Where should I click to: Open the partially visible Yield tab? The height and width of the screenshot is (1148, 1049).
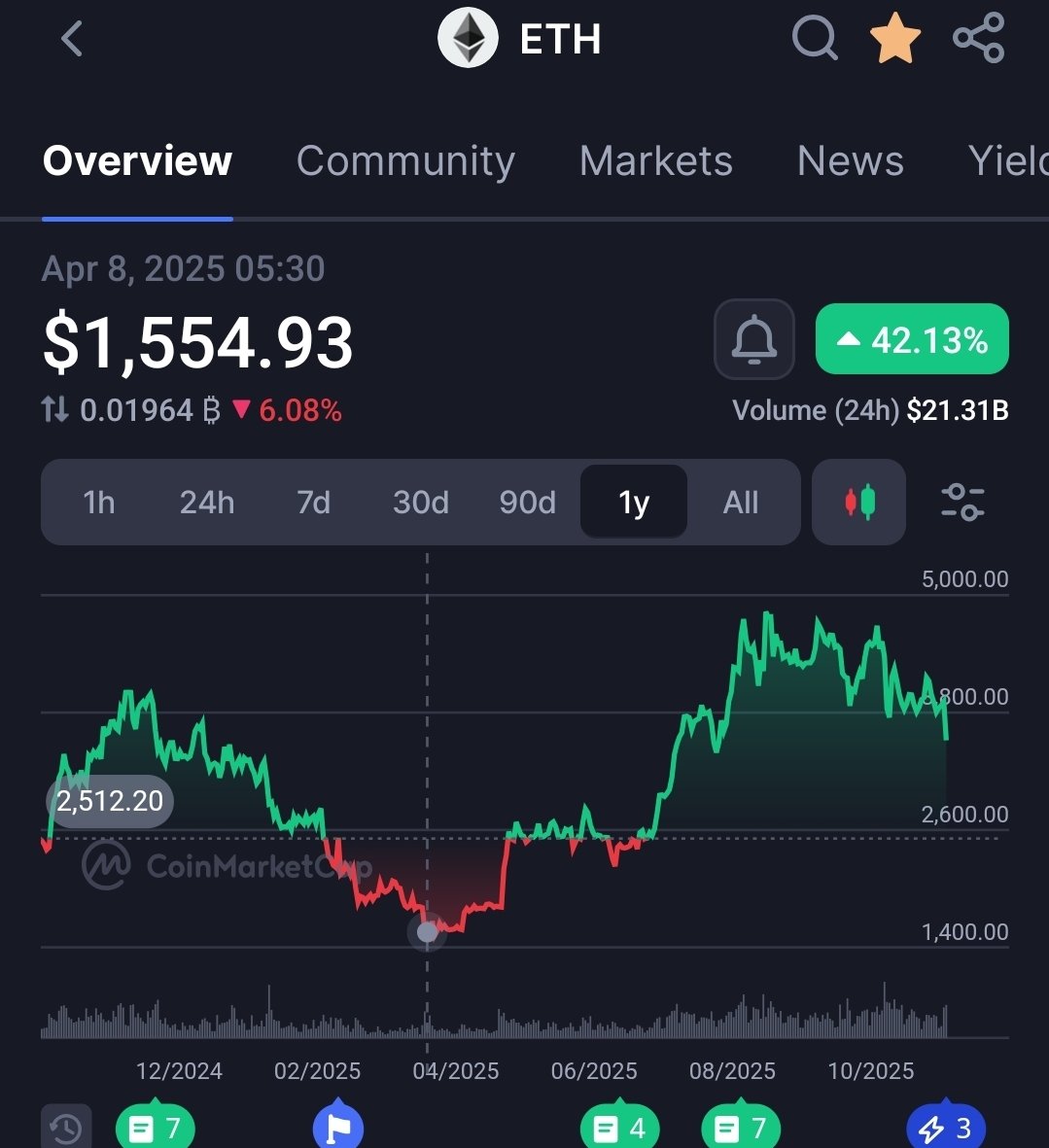(1008, 160)
